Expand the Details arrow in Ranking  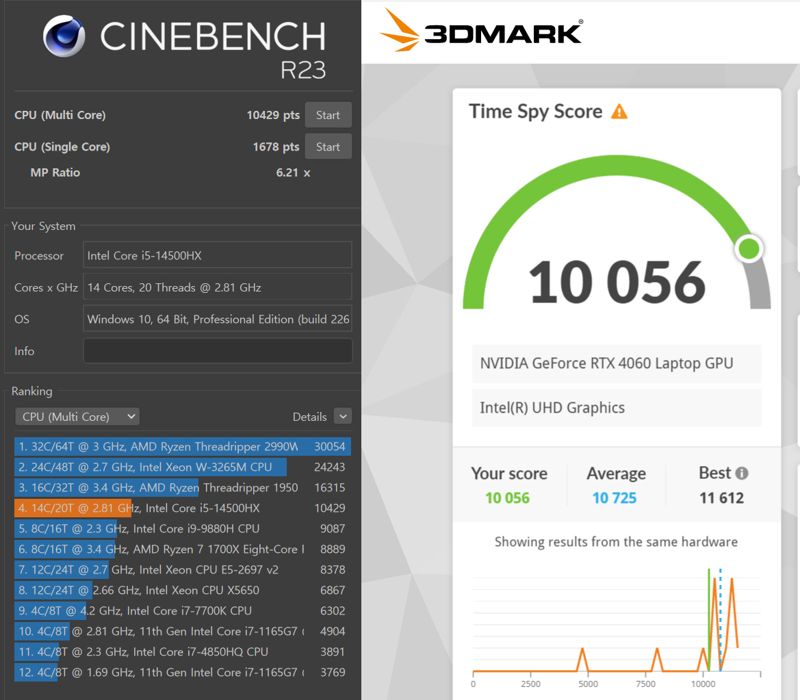click(x=342, y=417)
